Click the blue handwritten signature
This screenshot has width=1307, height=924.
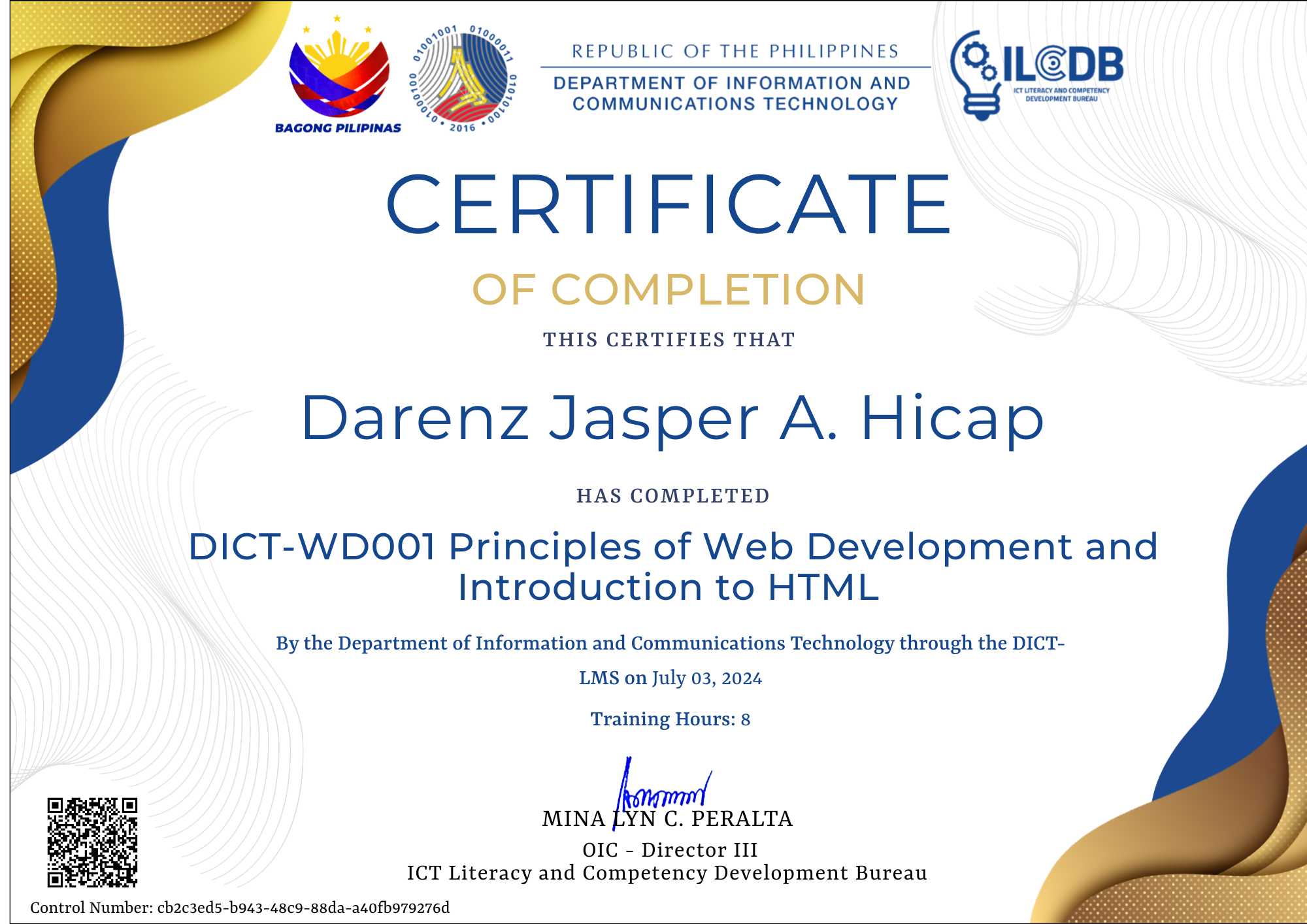[x=661, y=793]
